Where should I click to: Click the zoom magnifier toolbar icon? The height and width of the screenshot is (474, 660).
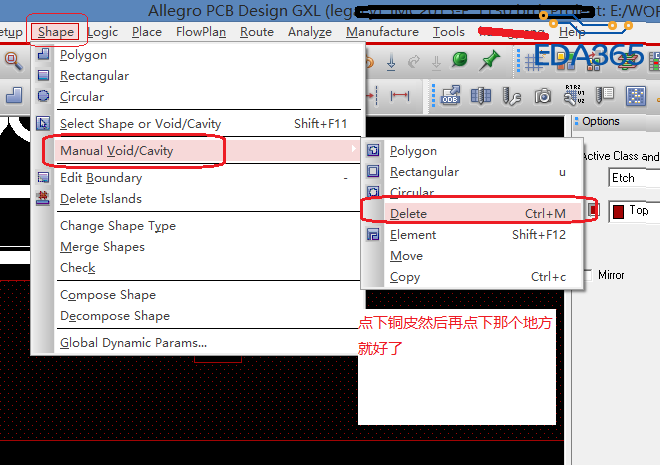tap(14, 61)
